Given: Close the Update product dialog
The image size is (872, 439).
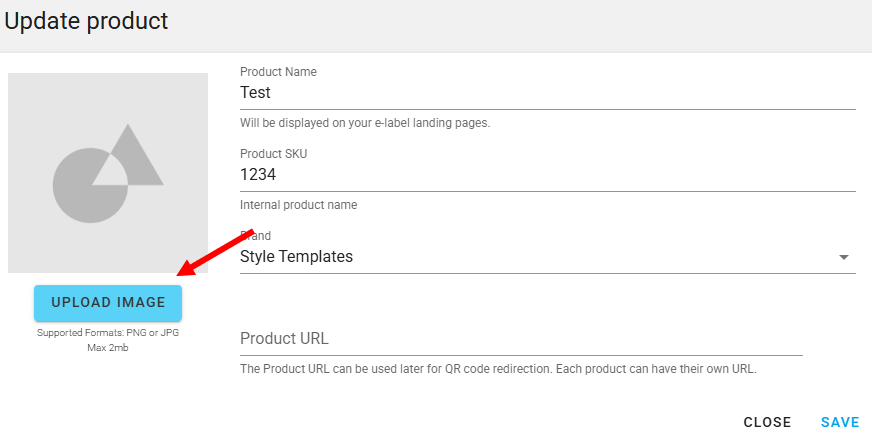Looking at the screenshot, I should (x=767, y=422).
